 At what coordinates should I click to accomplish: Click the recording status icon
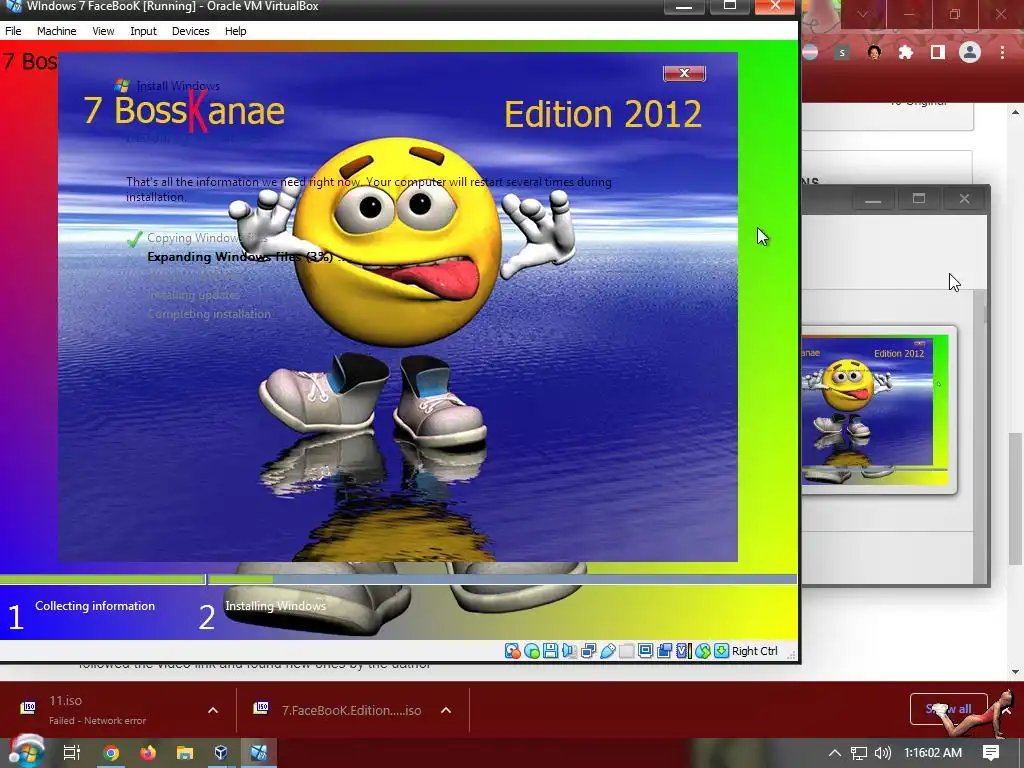pyautogui.click(x=664, y=651)
